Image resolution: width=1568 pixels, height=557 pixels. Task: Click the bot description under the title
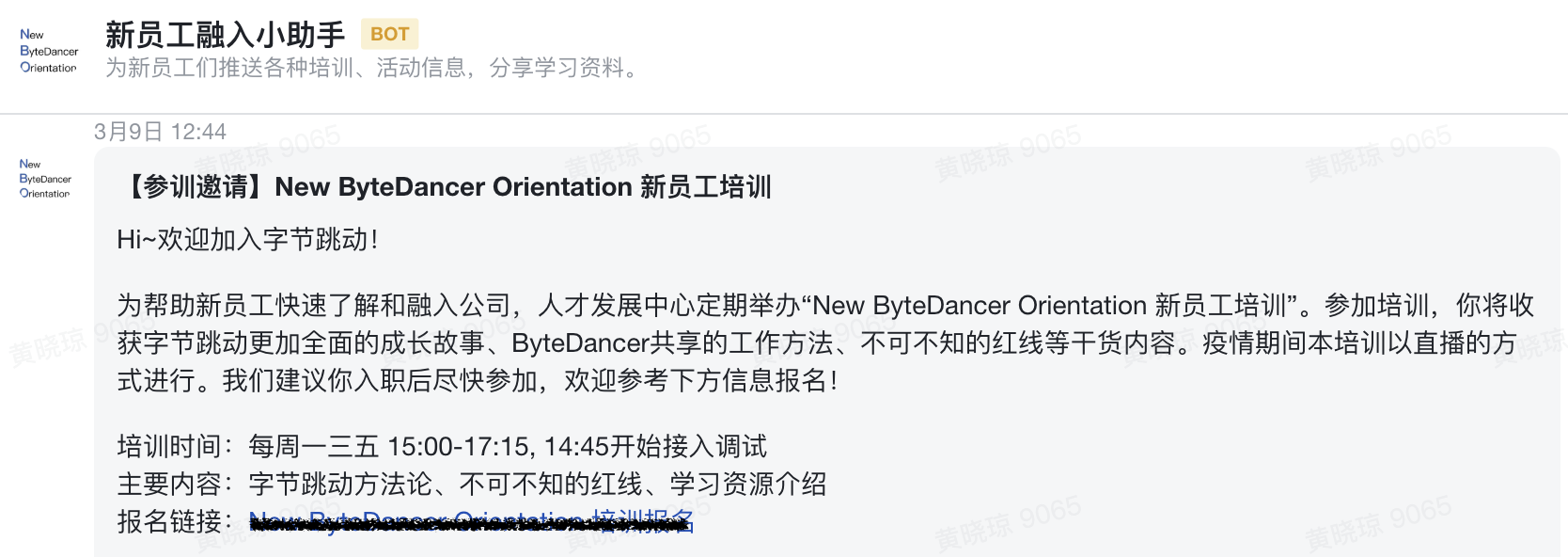(372, 69)
